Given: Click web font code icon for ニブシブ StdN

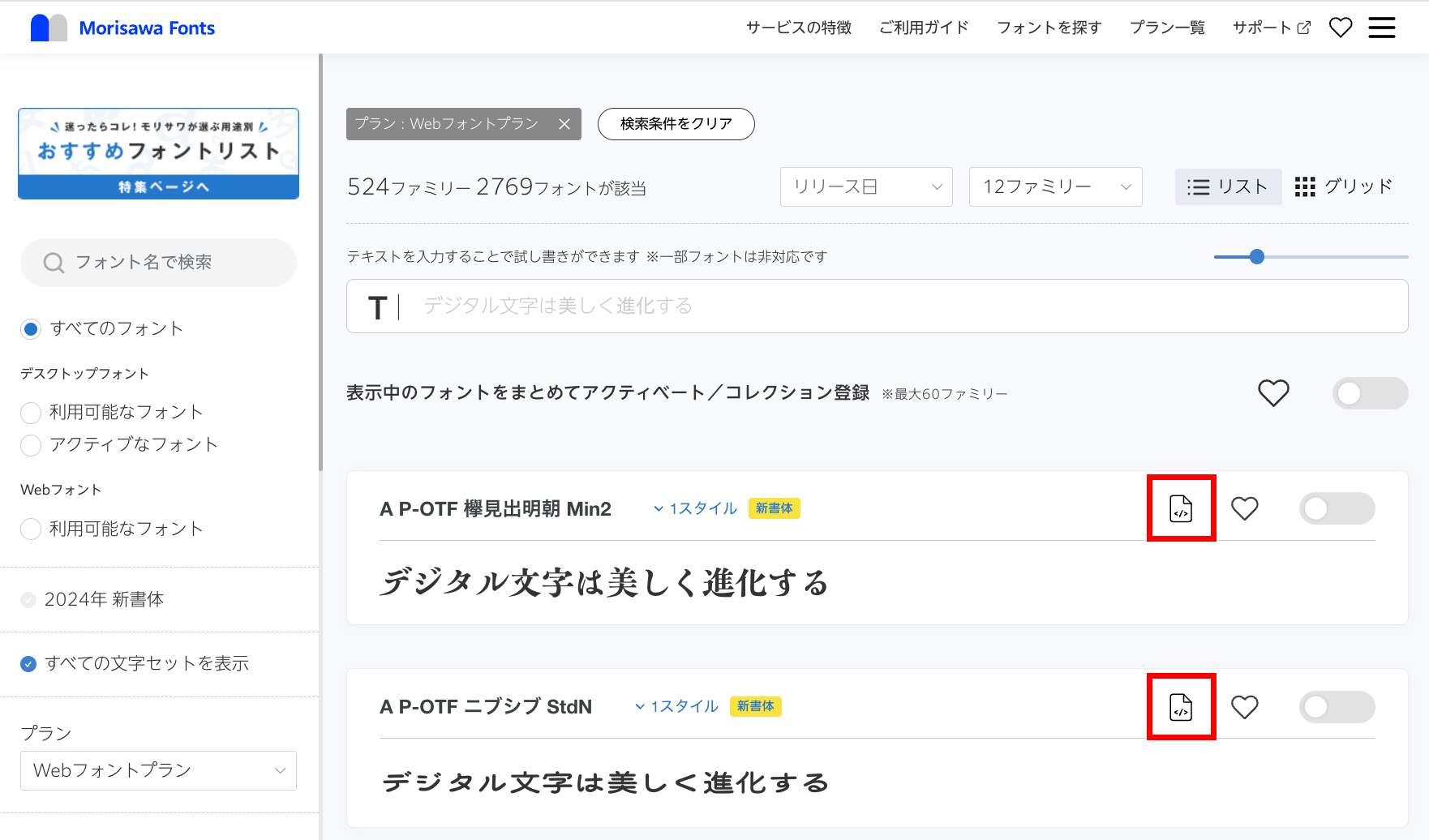Looking at the screenshot, I should coord(1181,707).
